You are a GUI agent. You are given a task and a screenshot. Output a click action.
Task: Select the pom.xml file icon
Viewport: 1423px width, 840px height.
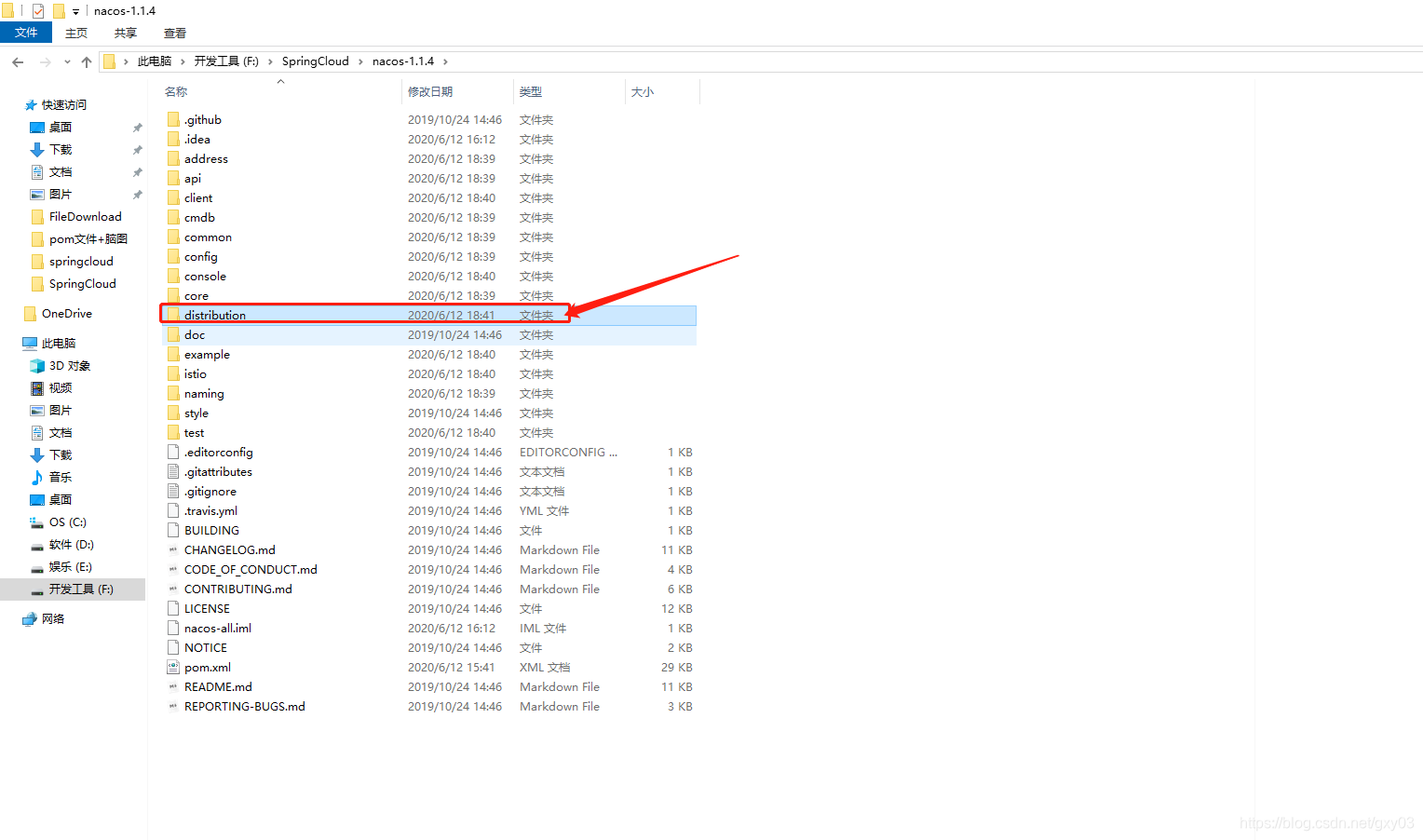(173, 667)
